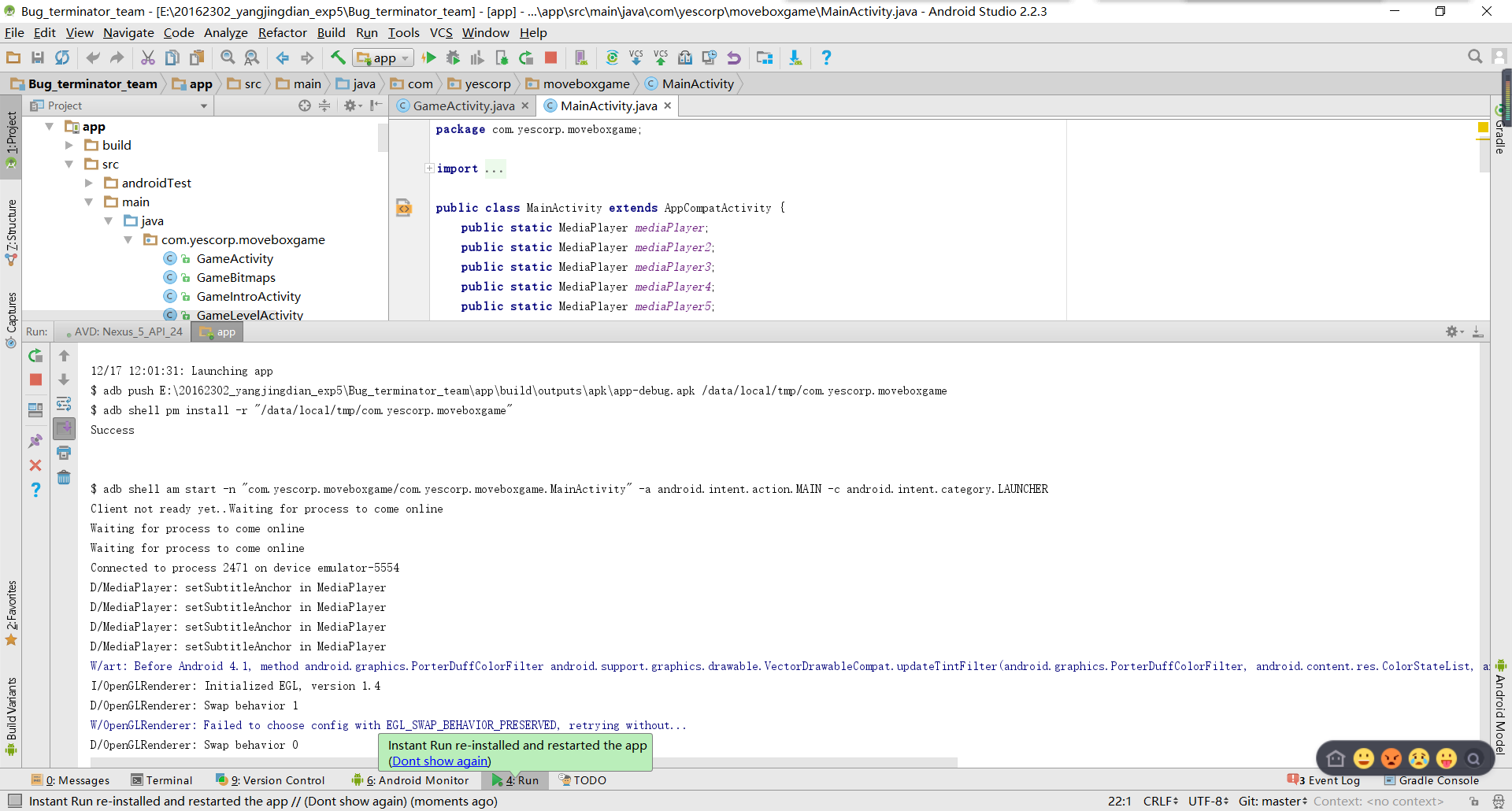Open Project Structure icon
Screen dimensions: 1512x811
tap(764, 57)
